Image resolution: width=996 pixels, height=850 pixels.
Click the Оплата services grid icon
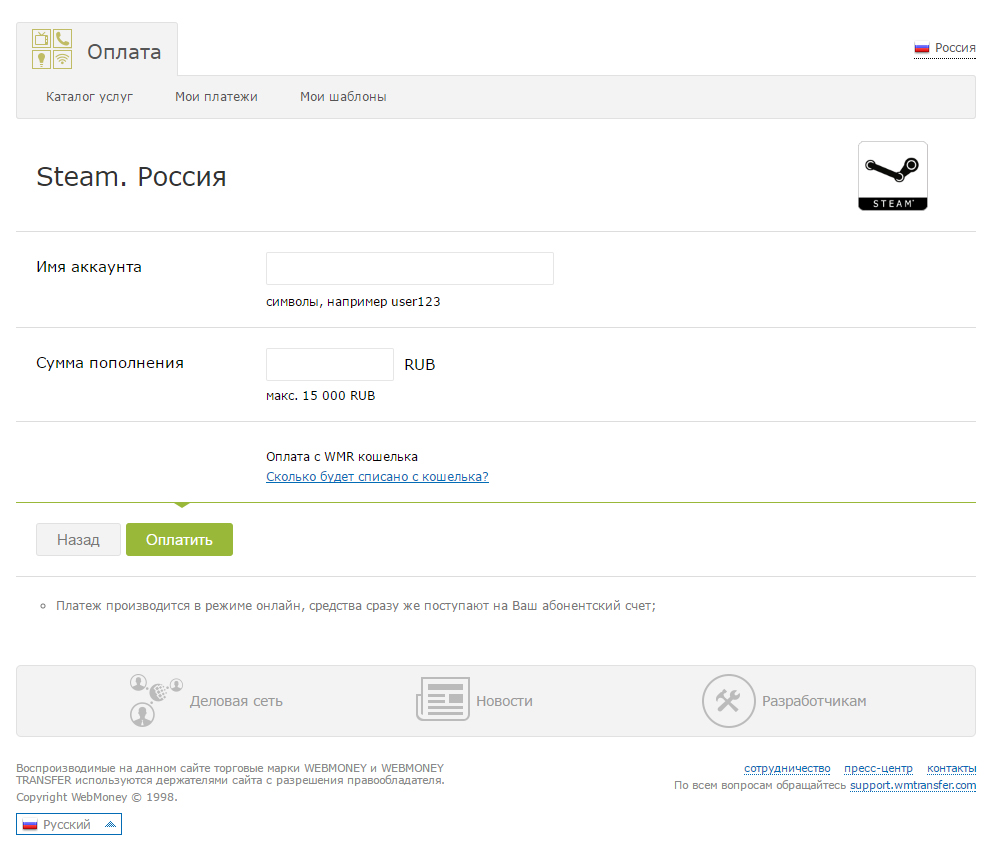tap(52, 49)
